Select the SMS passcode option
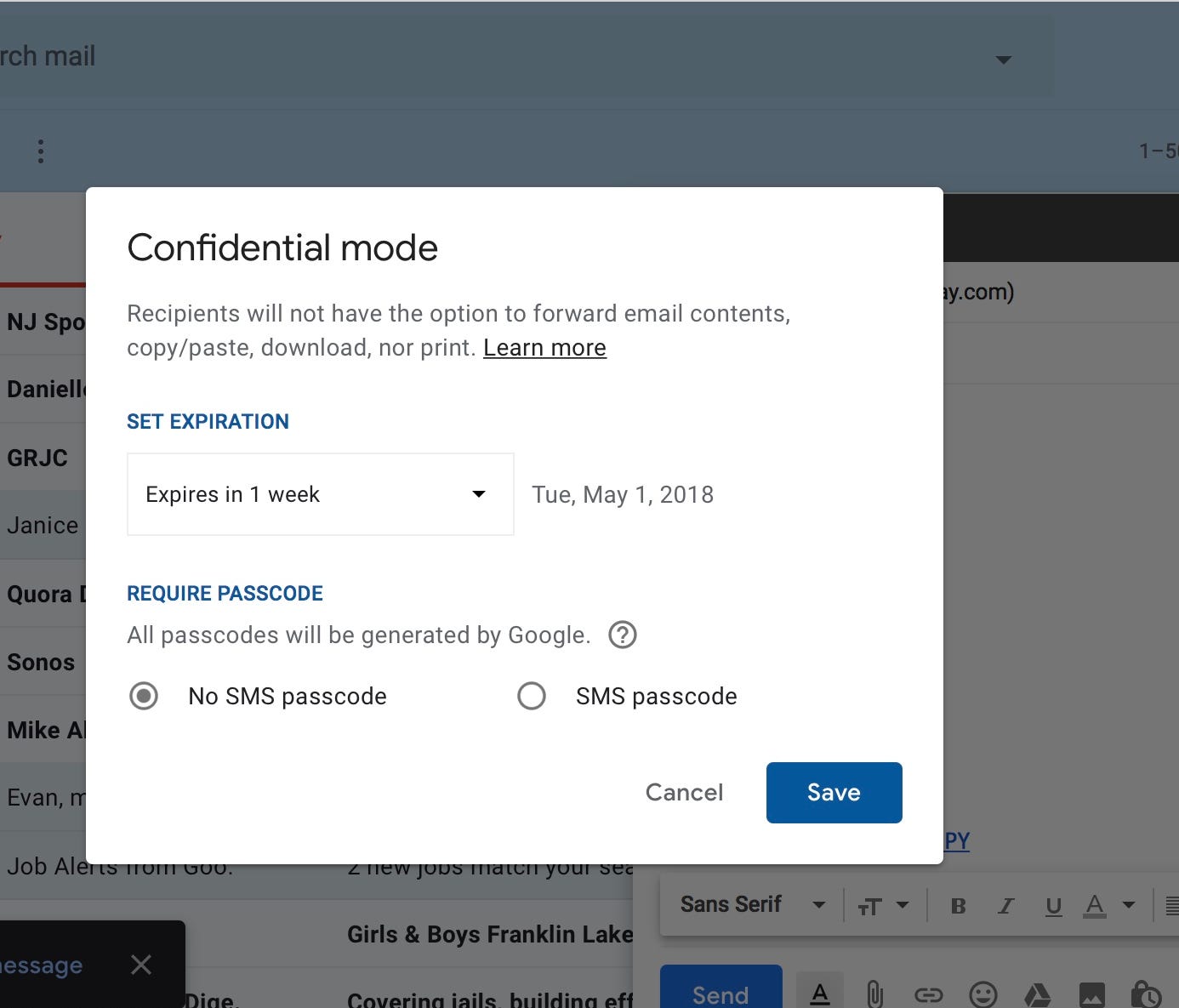The image size is (1179, 1008). tap(532, 696)
